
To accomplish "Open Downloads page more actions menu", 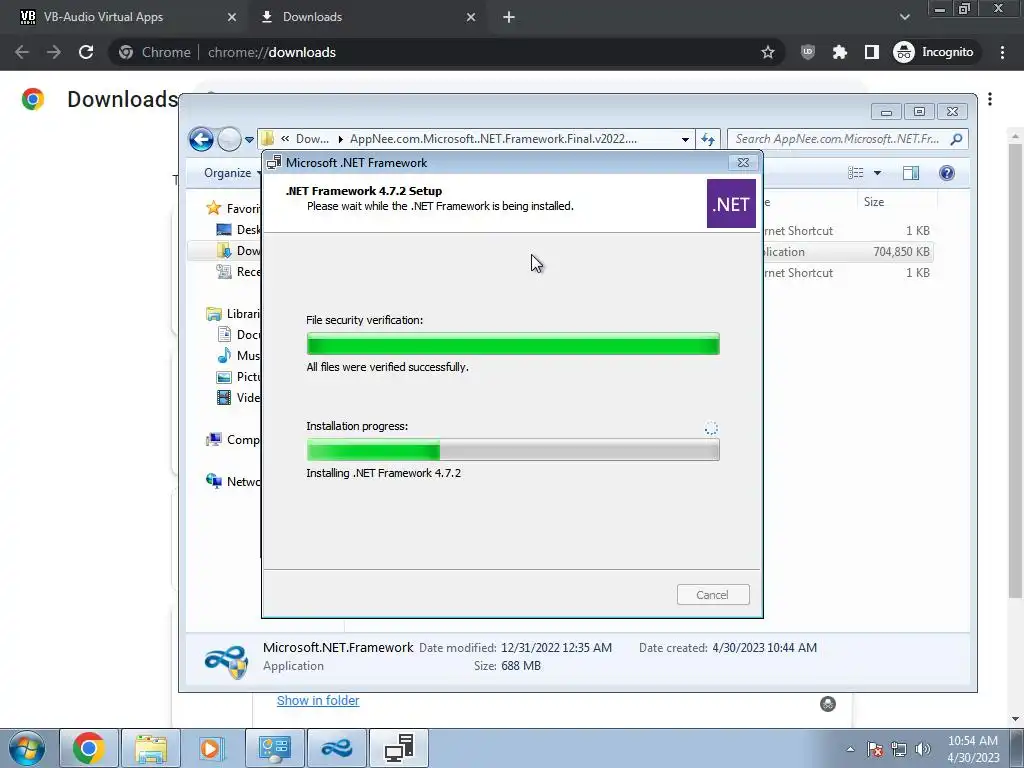I will [990, 99].
